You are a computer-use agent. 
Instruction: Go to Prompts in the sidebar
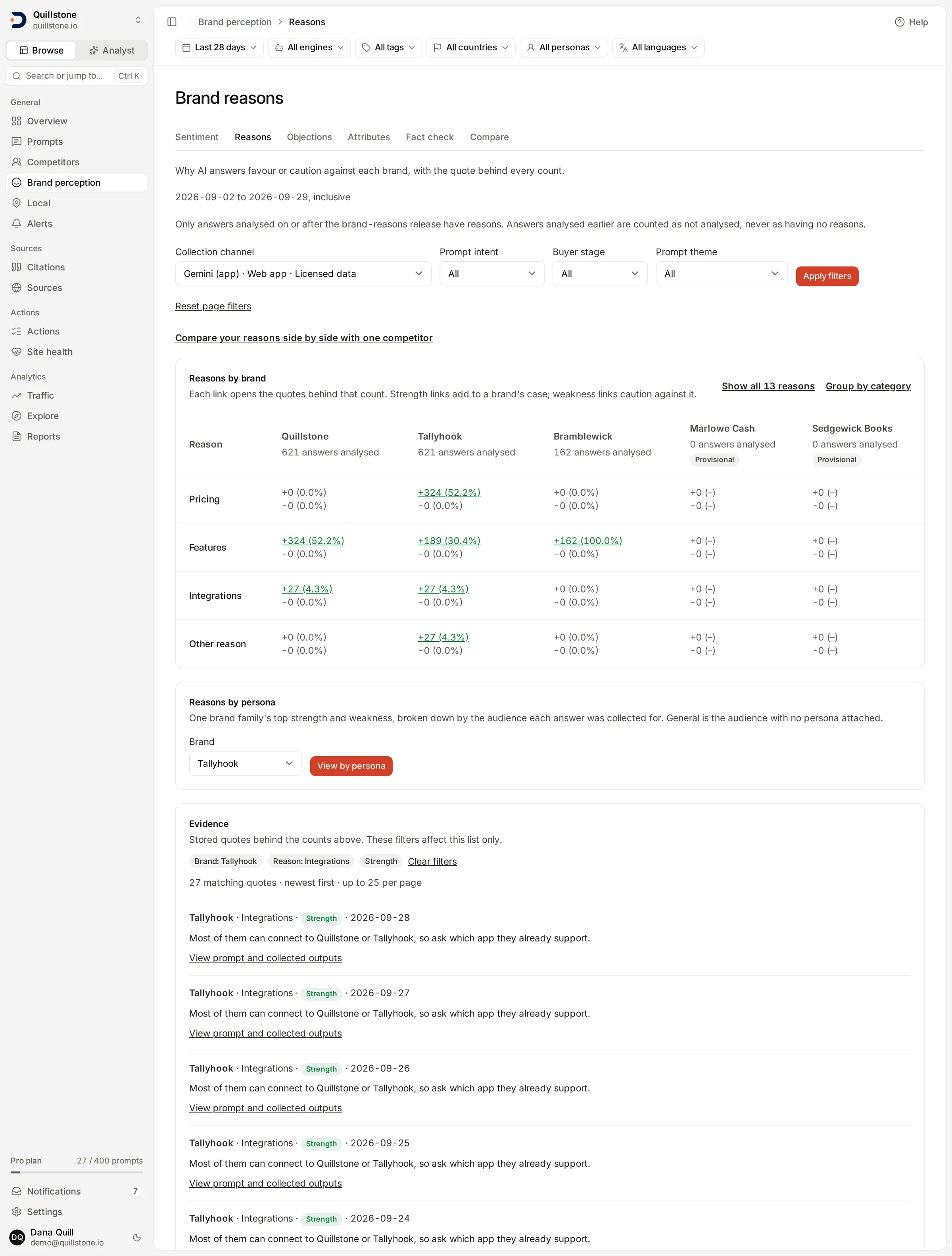tap(77, 142)
